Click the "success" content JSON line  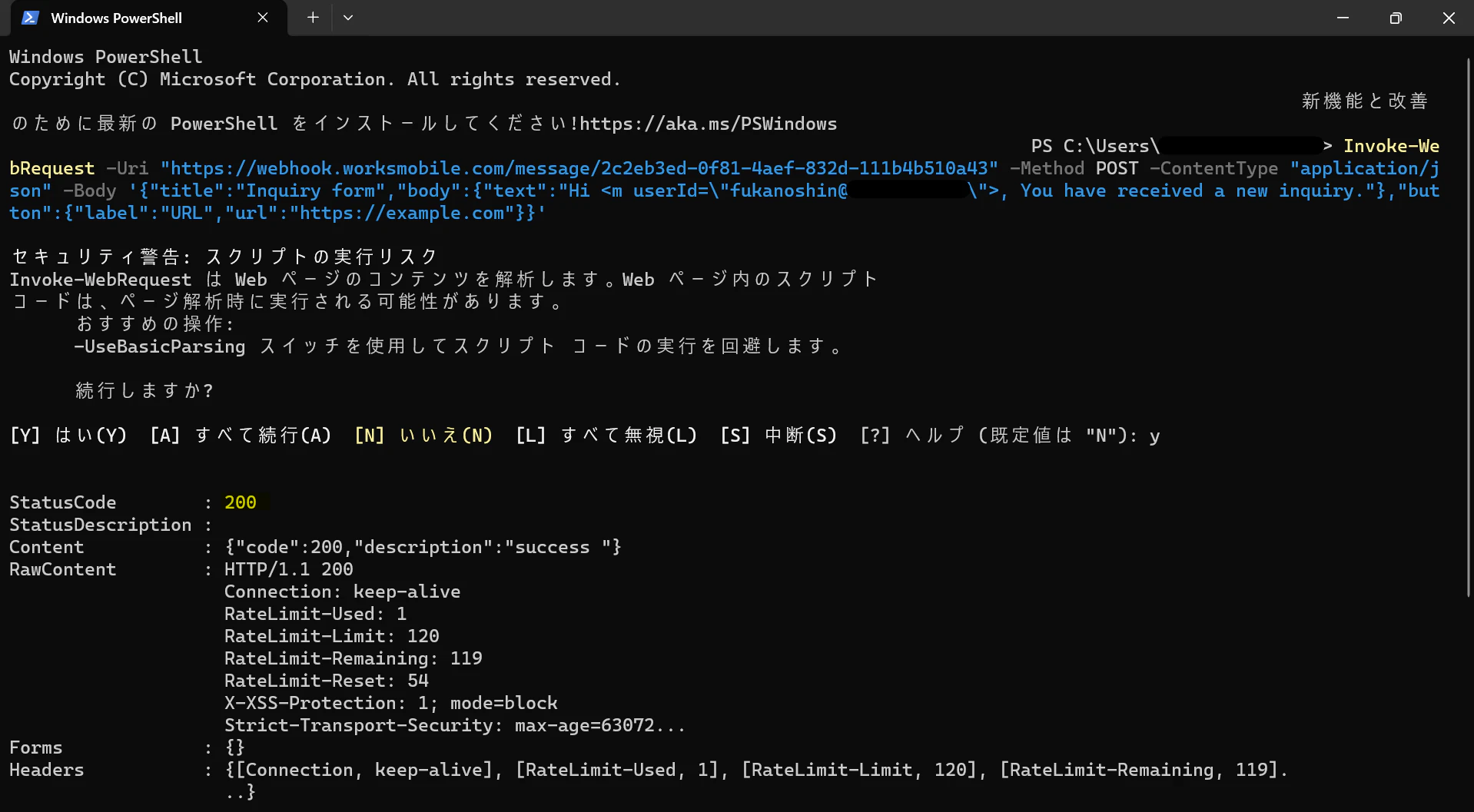coord(423,547)
